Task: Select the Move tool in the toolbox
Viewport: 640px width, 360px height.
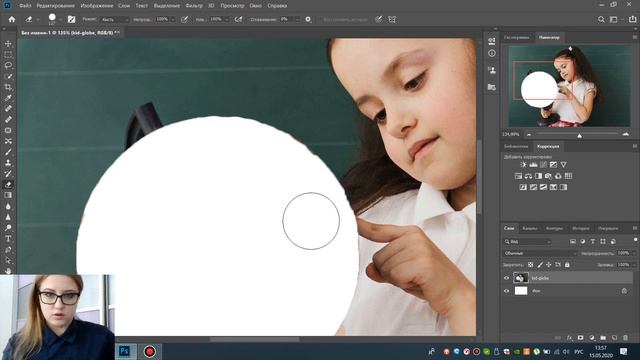Action: [x=8, y=44]
